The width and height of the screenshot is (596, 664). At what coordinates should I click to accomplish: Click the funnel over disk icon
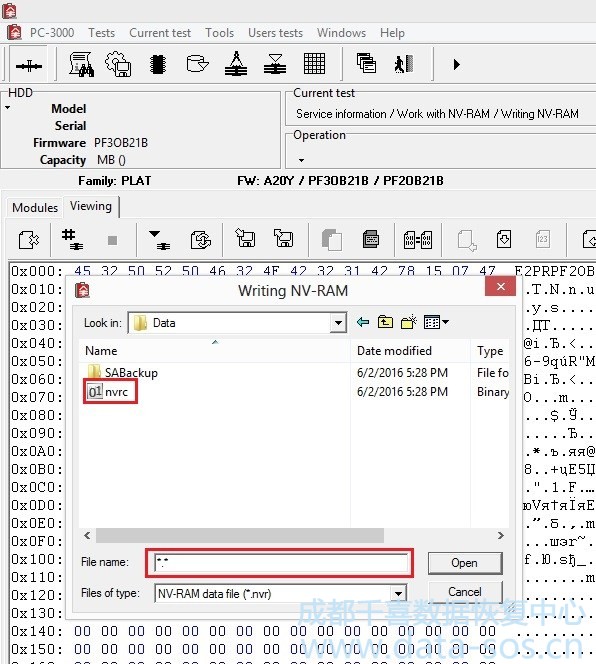275,64
